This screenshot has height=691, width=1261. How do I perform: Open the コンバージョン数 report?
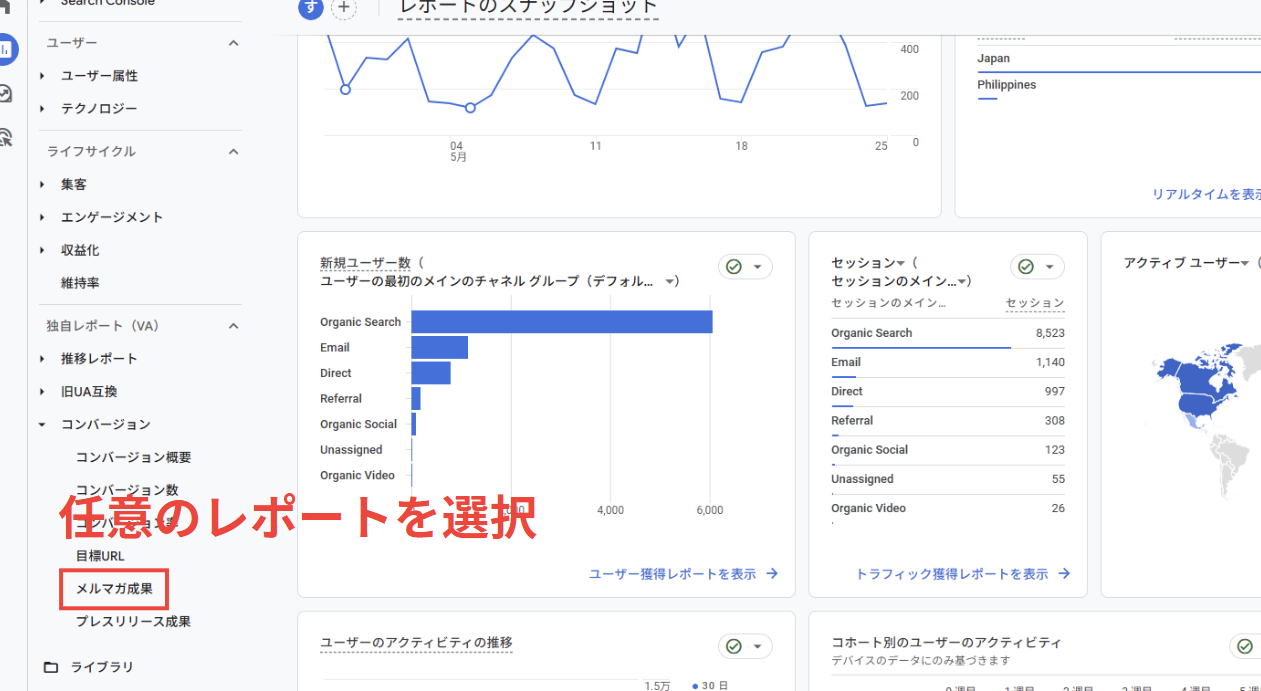(x=127, y=490)
